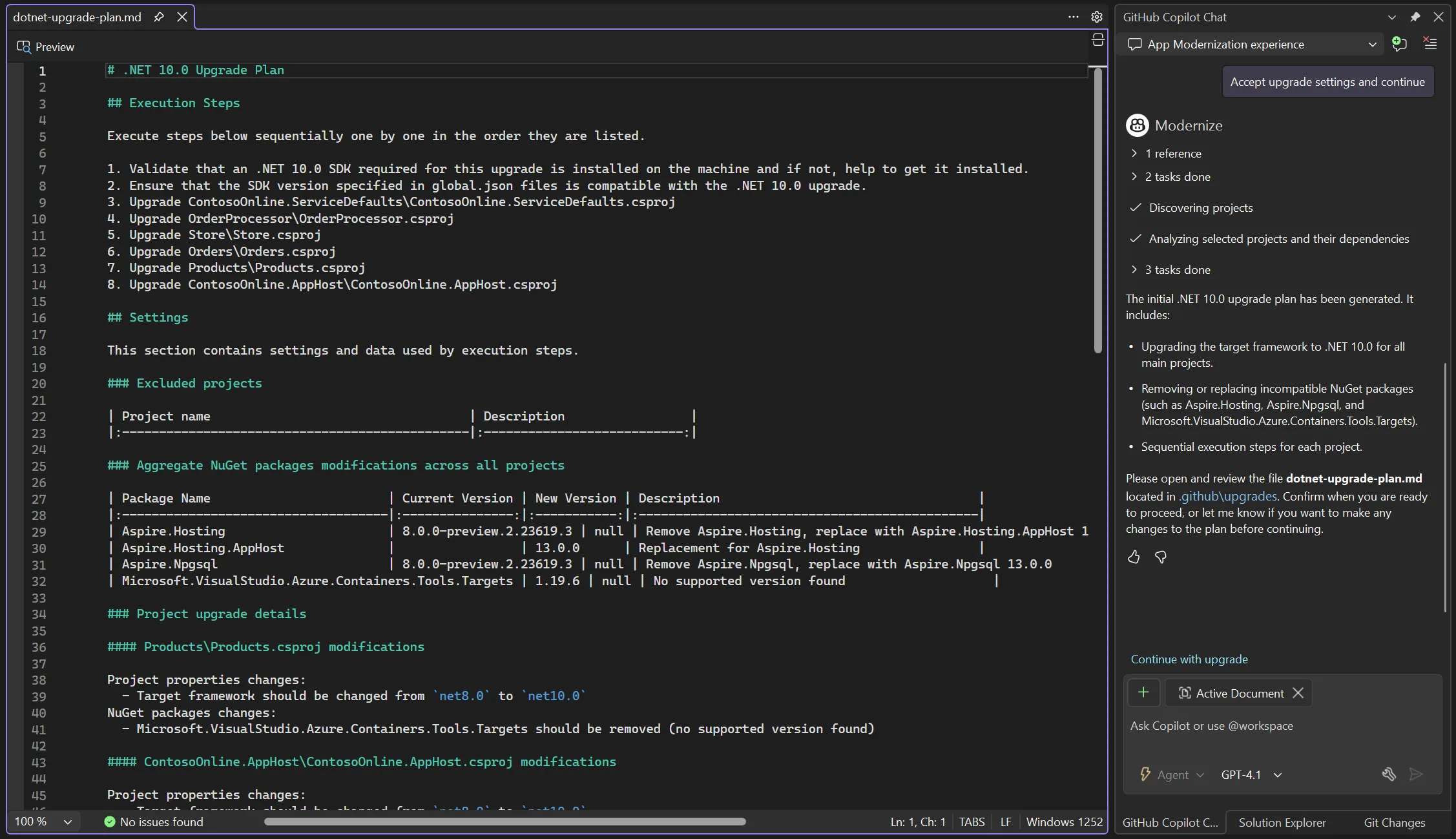Switch to the Git Changes tab
Screen dimensions: 1456x839
(1394, 822)
